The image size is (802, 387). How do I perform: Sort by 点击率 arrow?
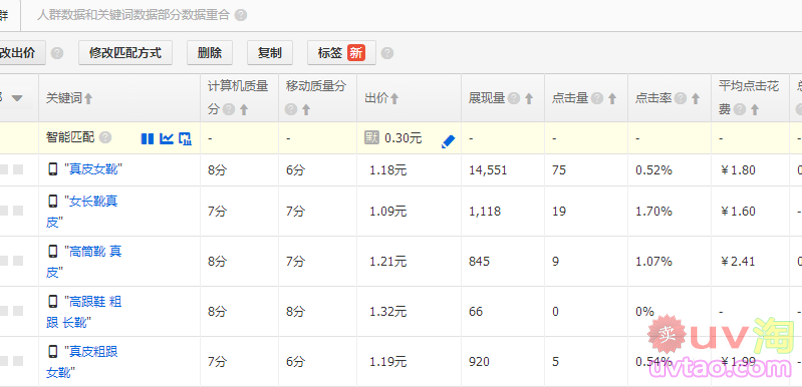coord(695,99)
